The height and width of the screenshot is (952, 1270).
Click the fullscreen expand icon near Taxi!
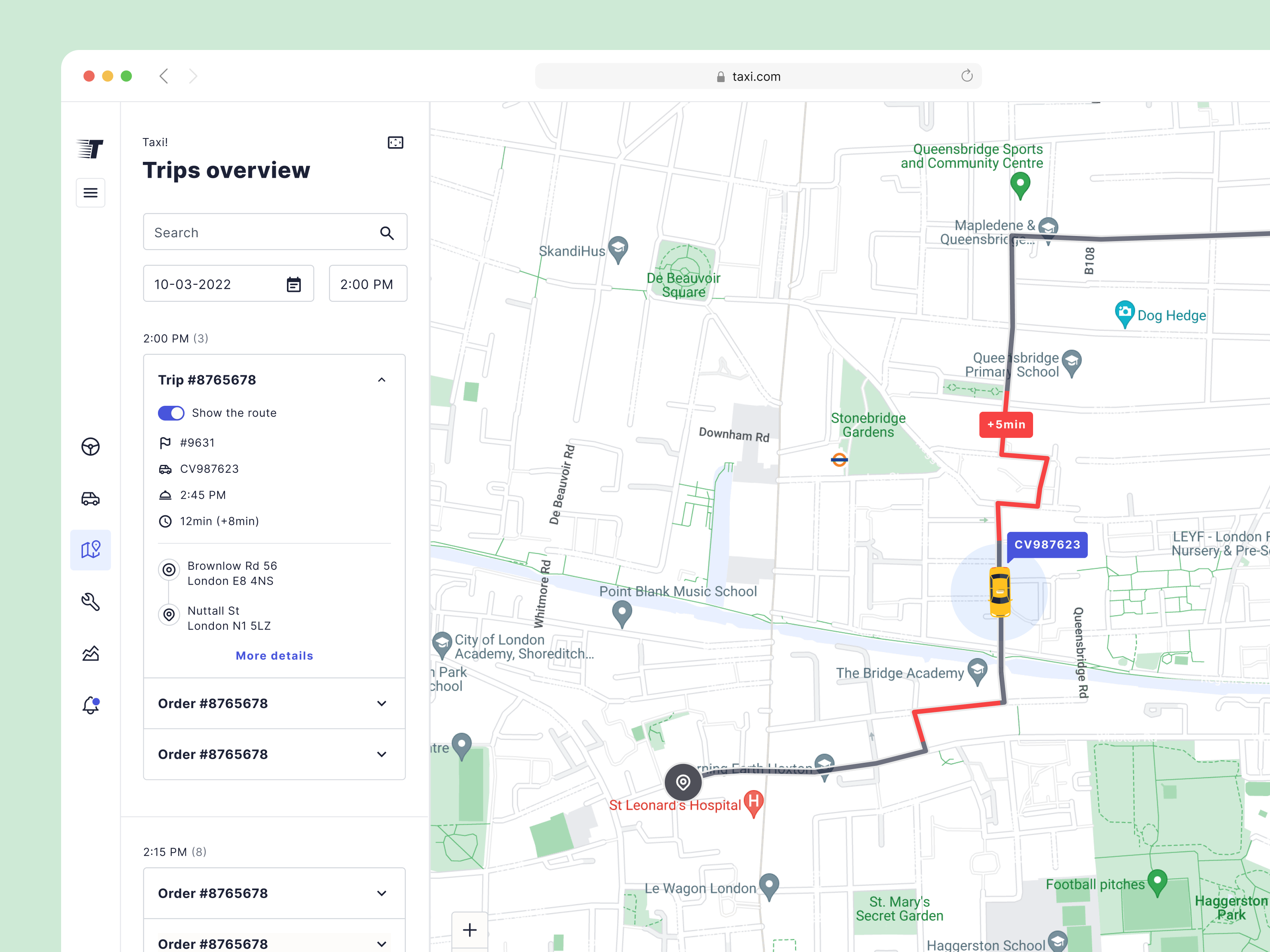click(396, 142)
